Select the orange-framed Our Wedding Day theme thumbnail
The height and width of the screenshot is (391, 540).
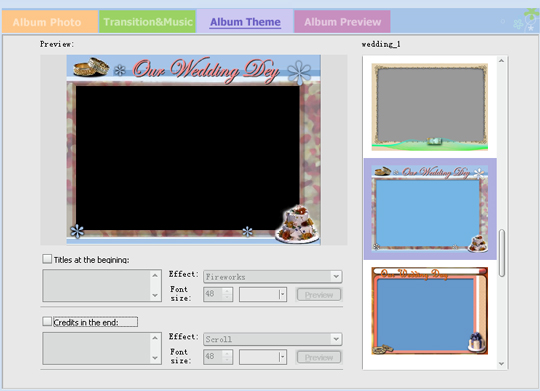pos(429,311)
